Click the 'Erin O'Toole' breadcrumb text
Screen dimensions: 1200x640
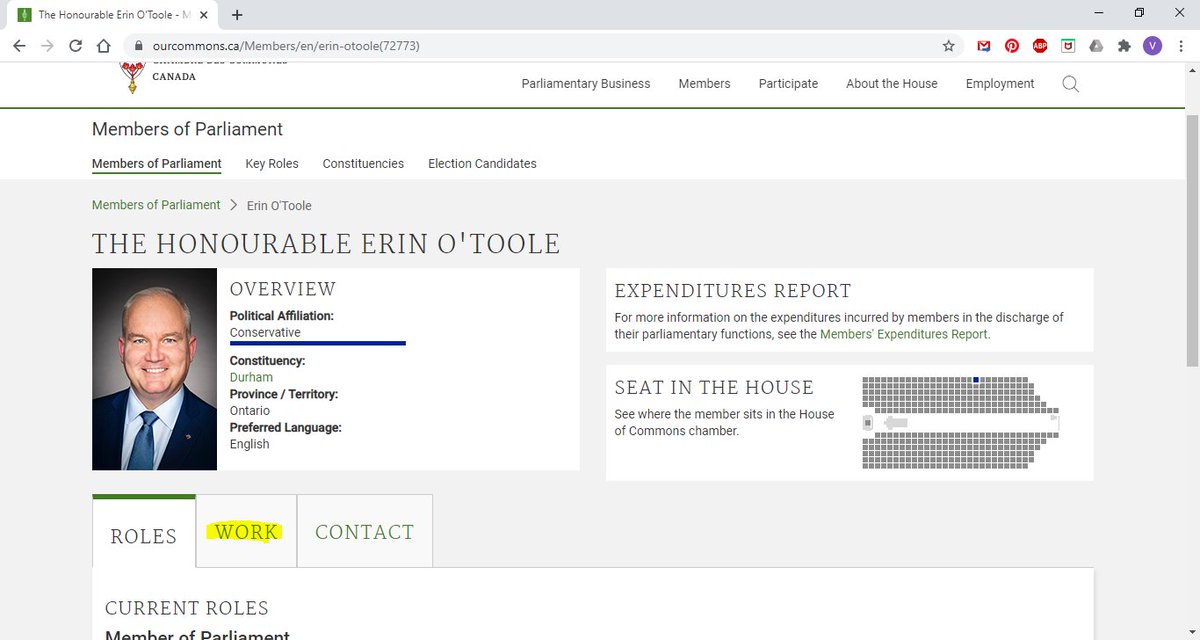coord(279,205)
